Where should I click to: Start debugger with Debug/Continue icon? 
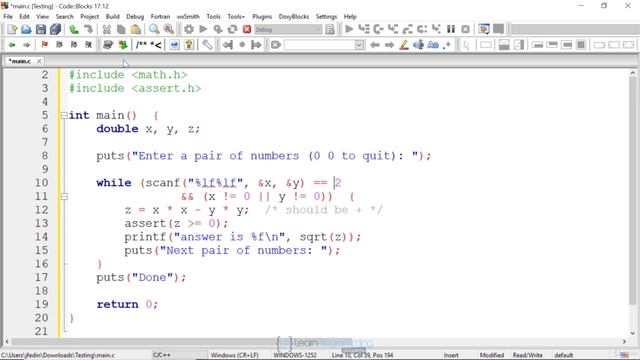349,29
